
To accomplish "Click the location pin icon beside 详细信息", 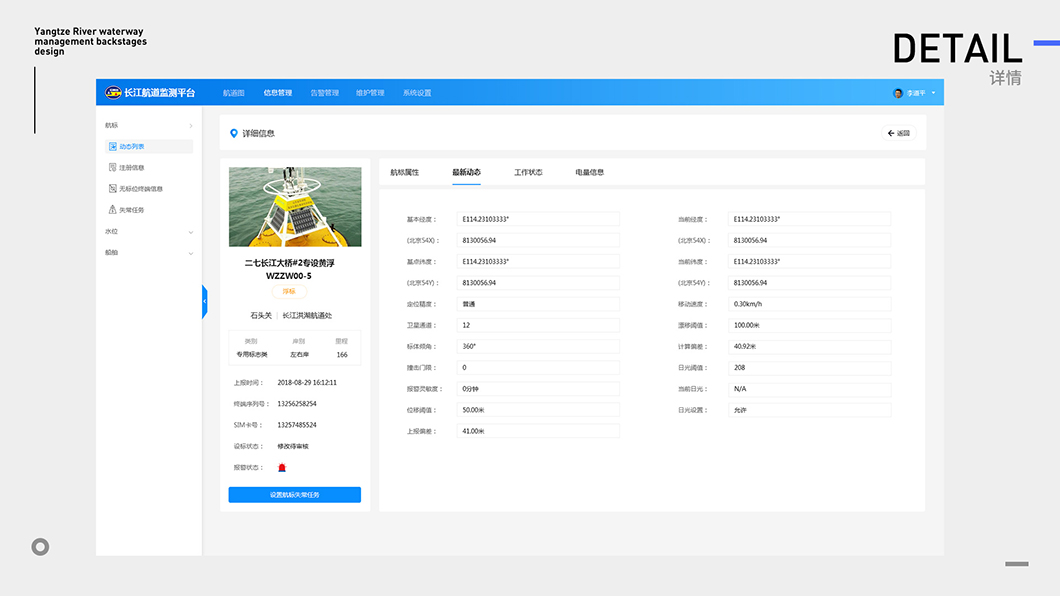I will 234,133.
